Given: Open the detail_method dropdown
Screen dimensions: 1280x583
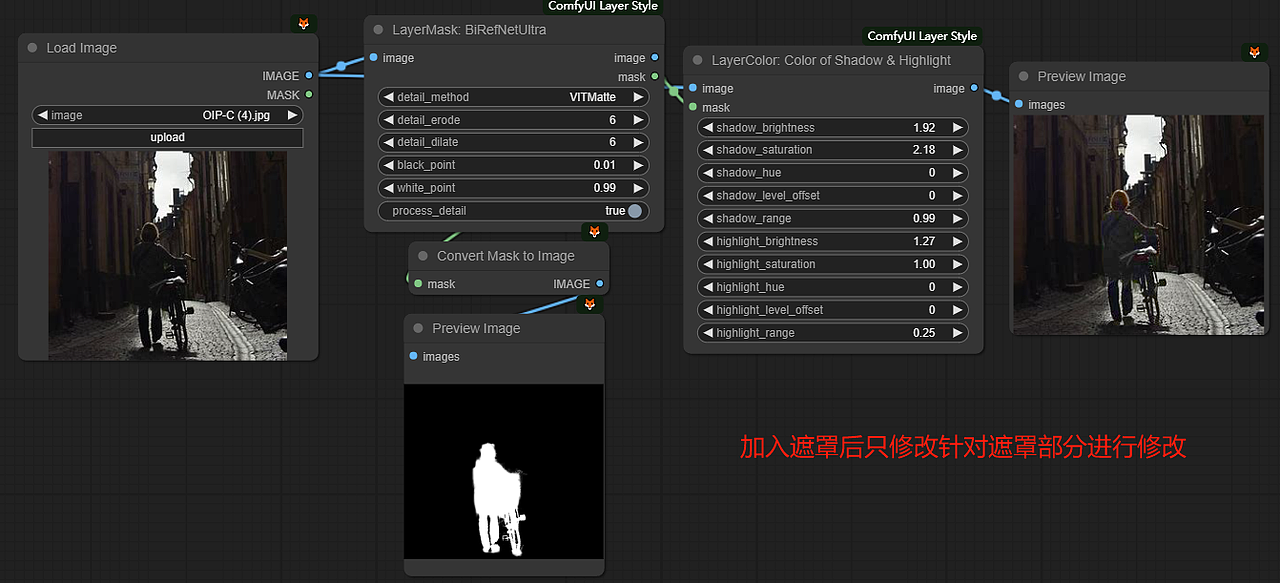Looking at the screenshot, I should point(513,97).
